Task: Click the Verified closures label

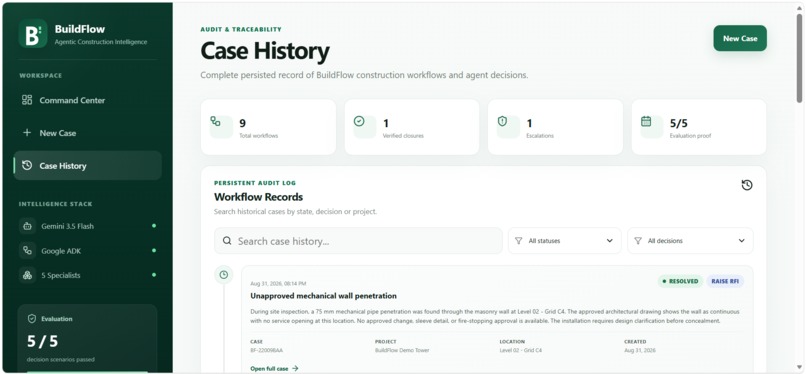Action: tap(404, 136)
